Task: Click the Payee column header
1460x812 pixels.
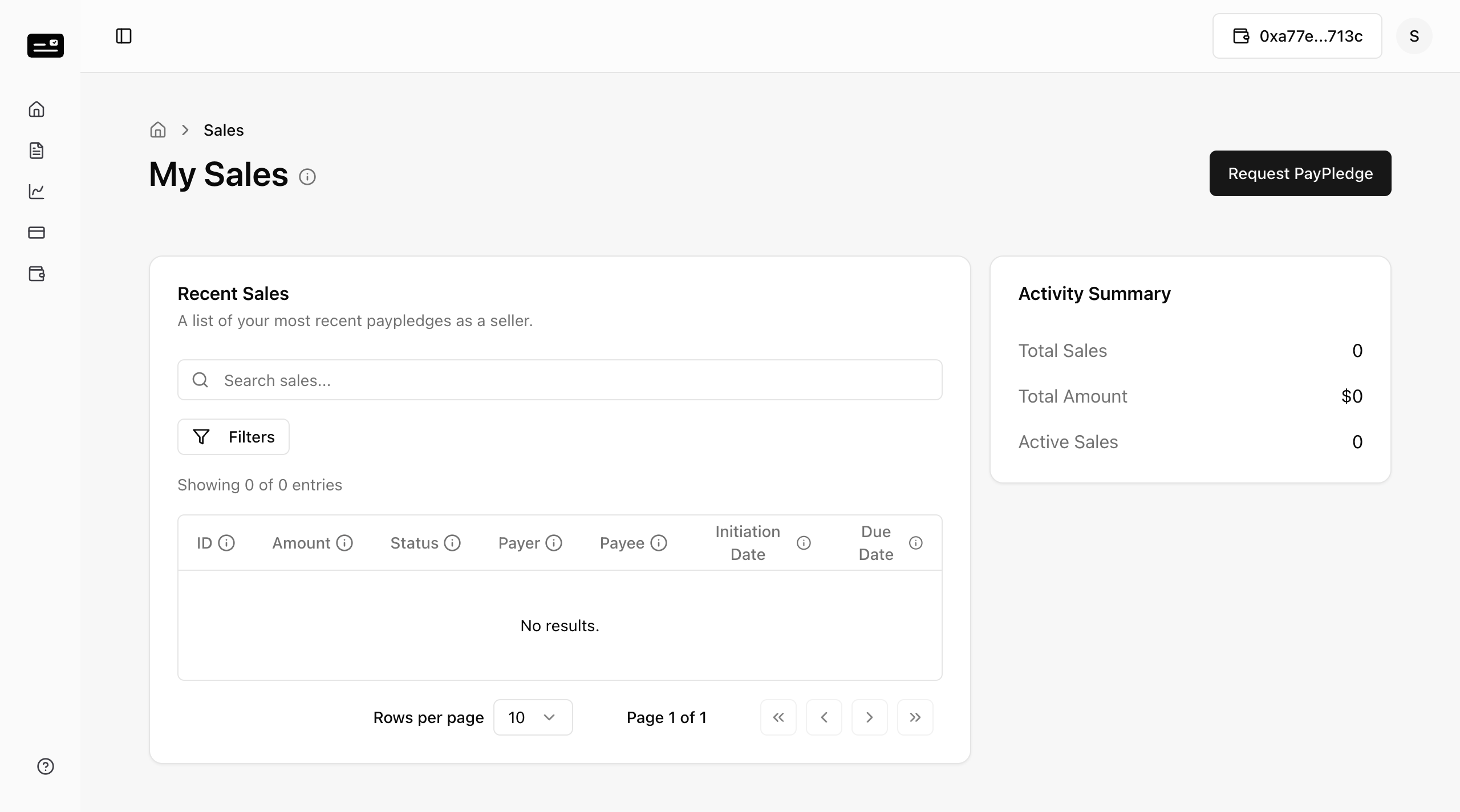Action: click(x=622, y=543)
